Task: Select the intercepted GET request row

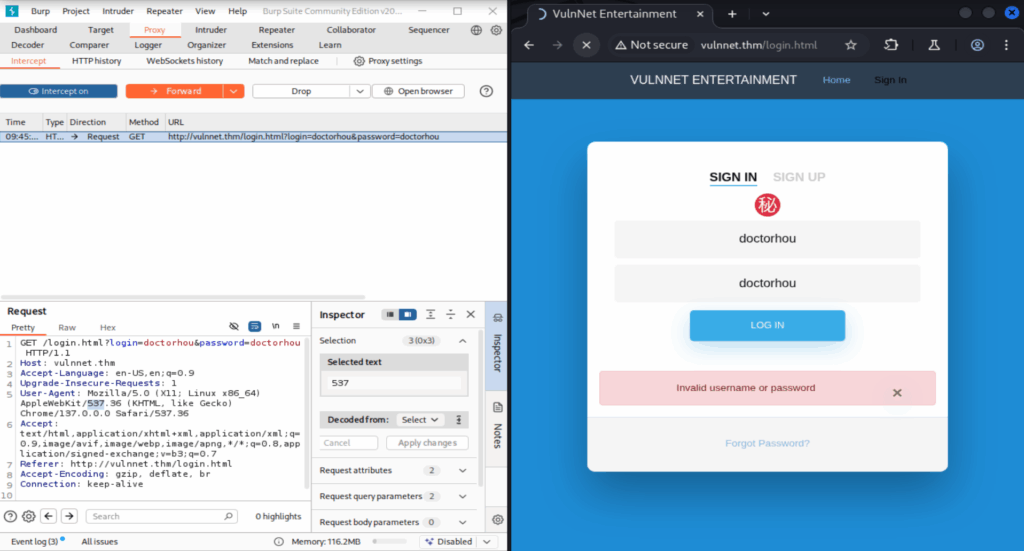Action: coord(253,136)
